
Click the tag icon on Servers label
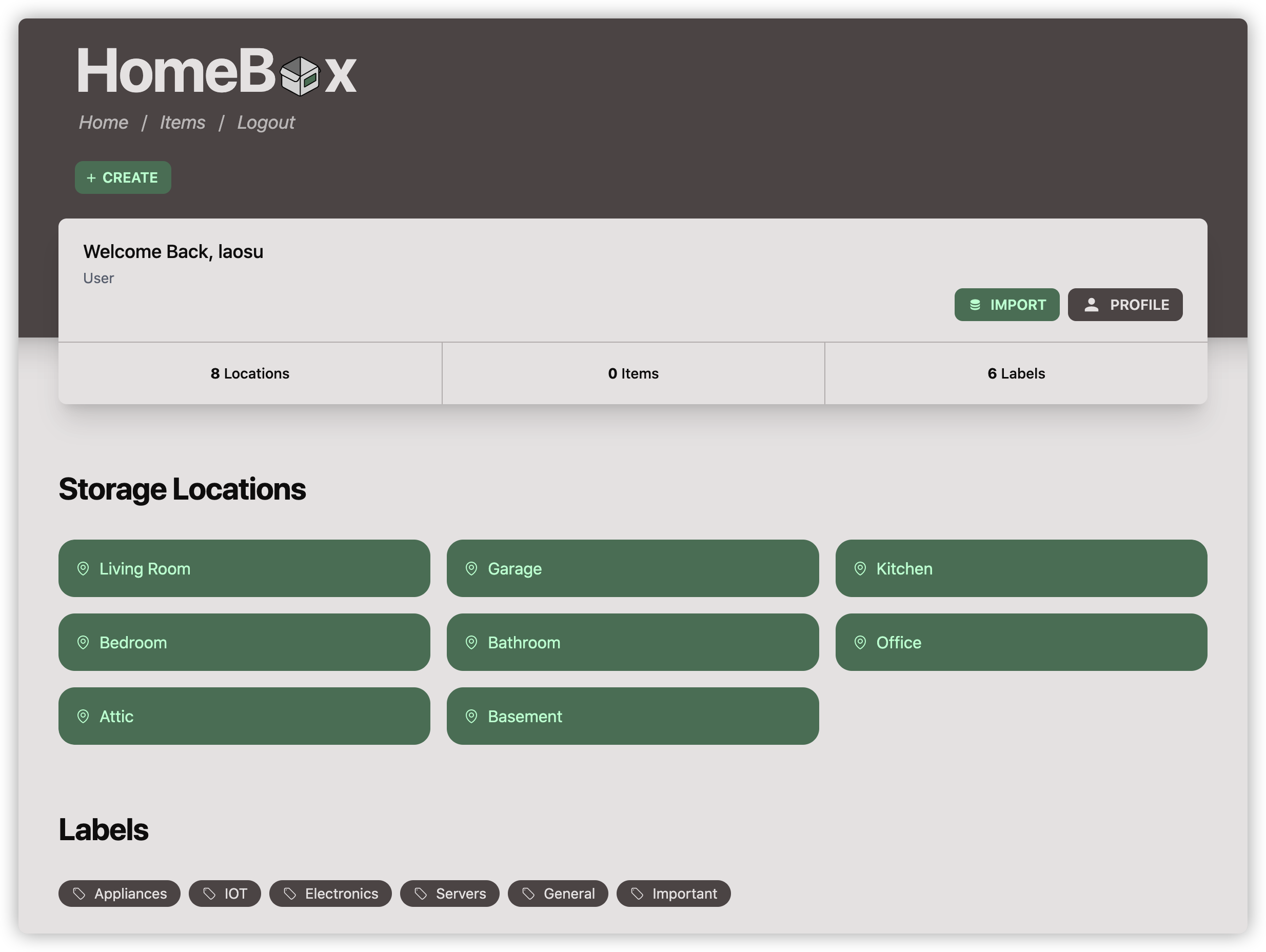pyautogui.click(x=421, y=894)
